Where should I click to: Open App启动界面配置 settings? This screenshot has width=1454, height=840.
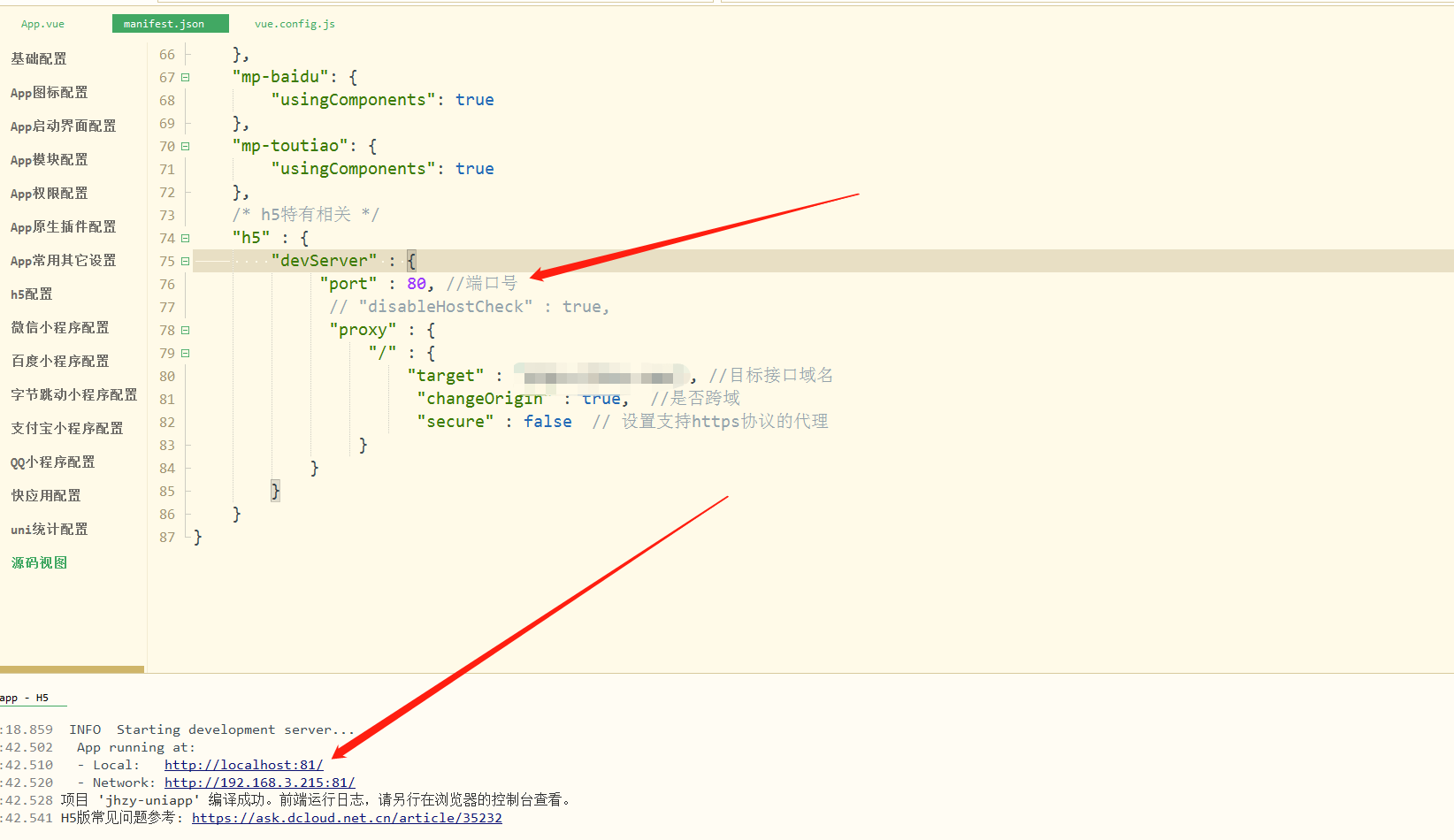(62, 126)
